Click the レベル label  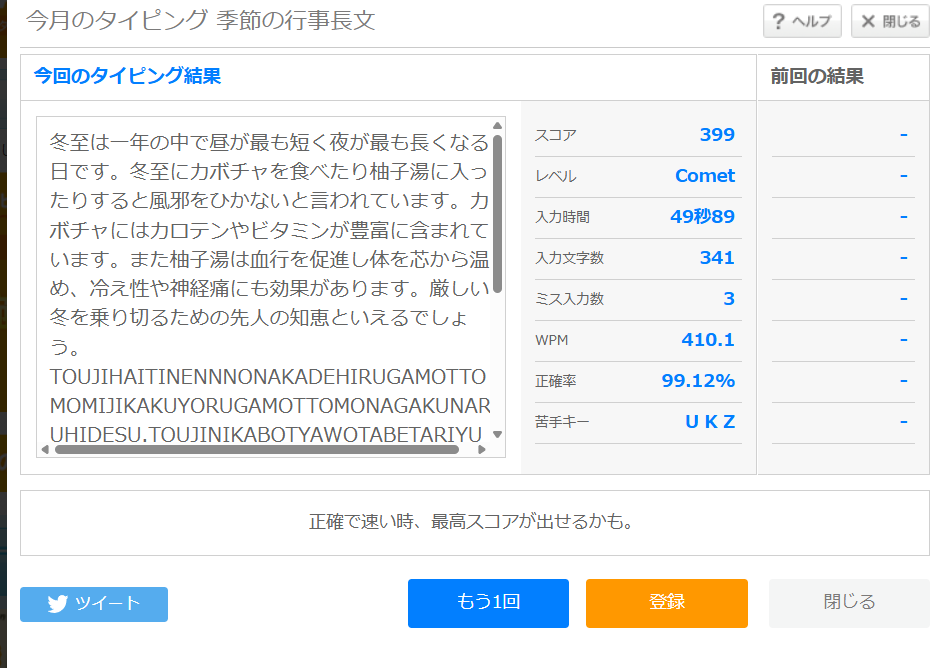coord(556,176)
